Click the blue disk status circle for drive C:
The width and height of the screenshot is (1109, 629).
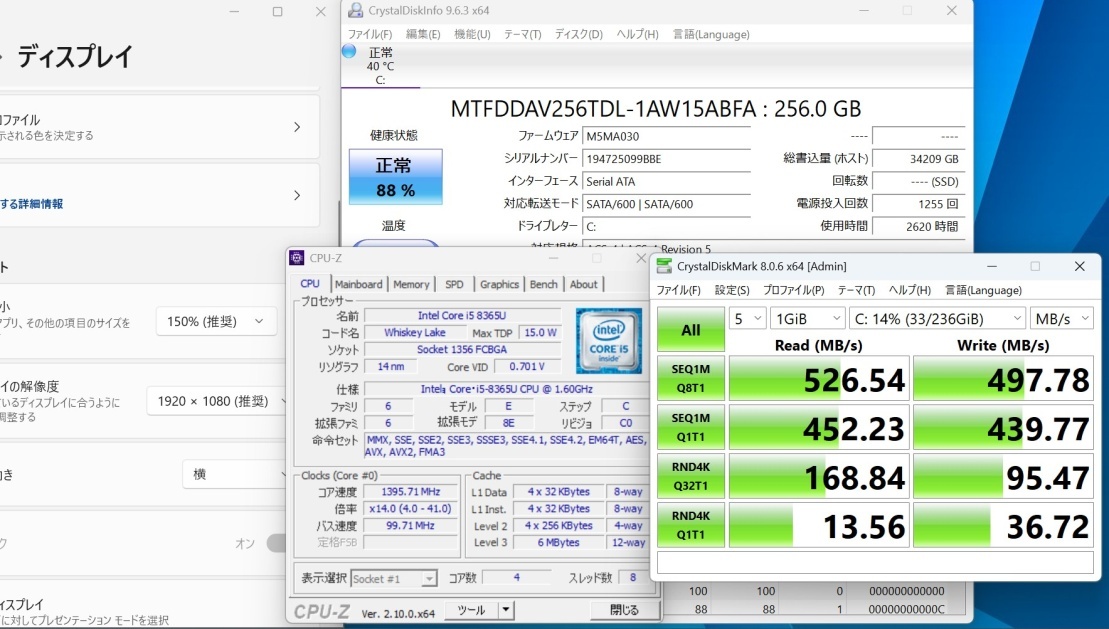[349, 51]
